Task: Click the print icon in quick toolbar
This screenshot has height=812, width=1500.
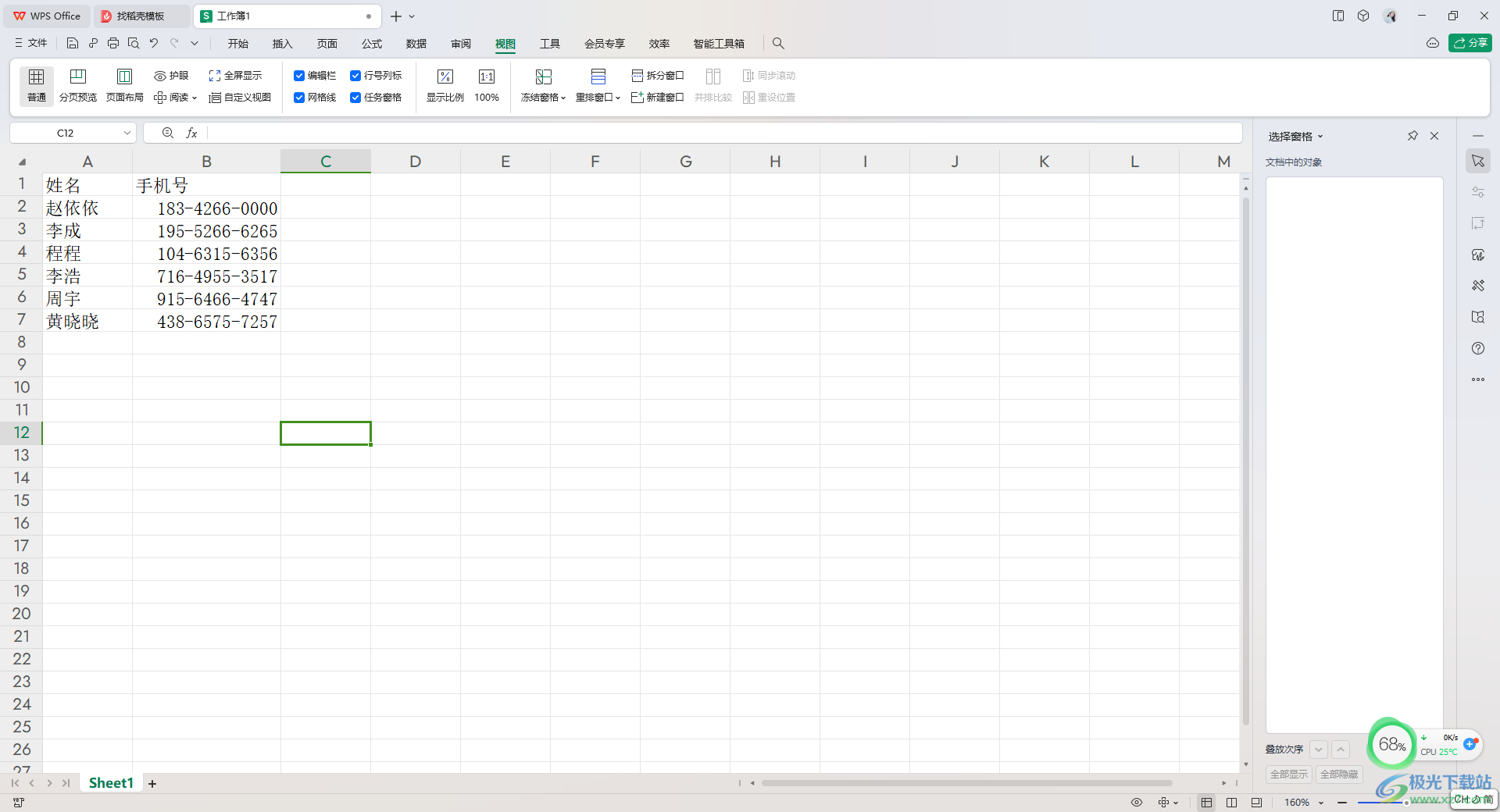Action: click(x=113, y=44)
